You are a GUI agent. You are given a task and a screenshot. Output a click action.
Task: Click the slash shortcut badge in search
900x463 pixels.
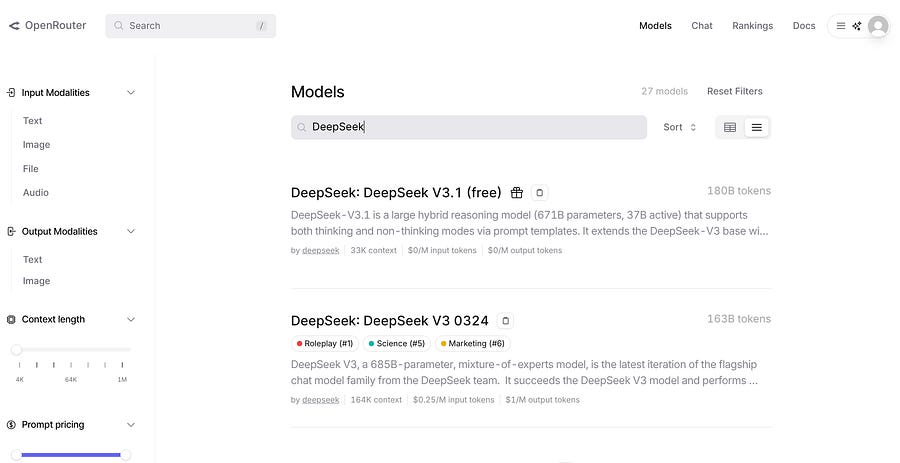pyautogui.click(x=261, y=26)
